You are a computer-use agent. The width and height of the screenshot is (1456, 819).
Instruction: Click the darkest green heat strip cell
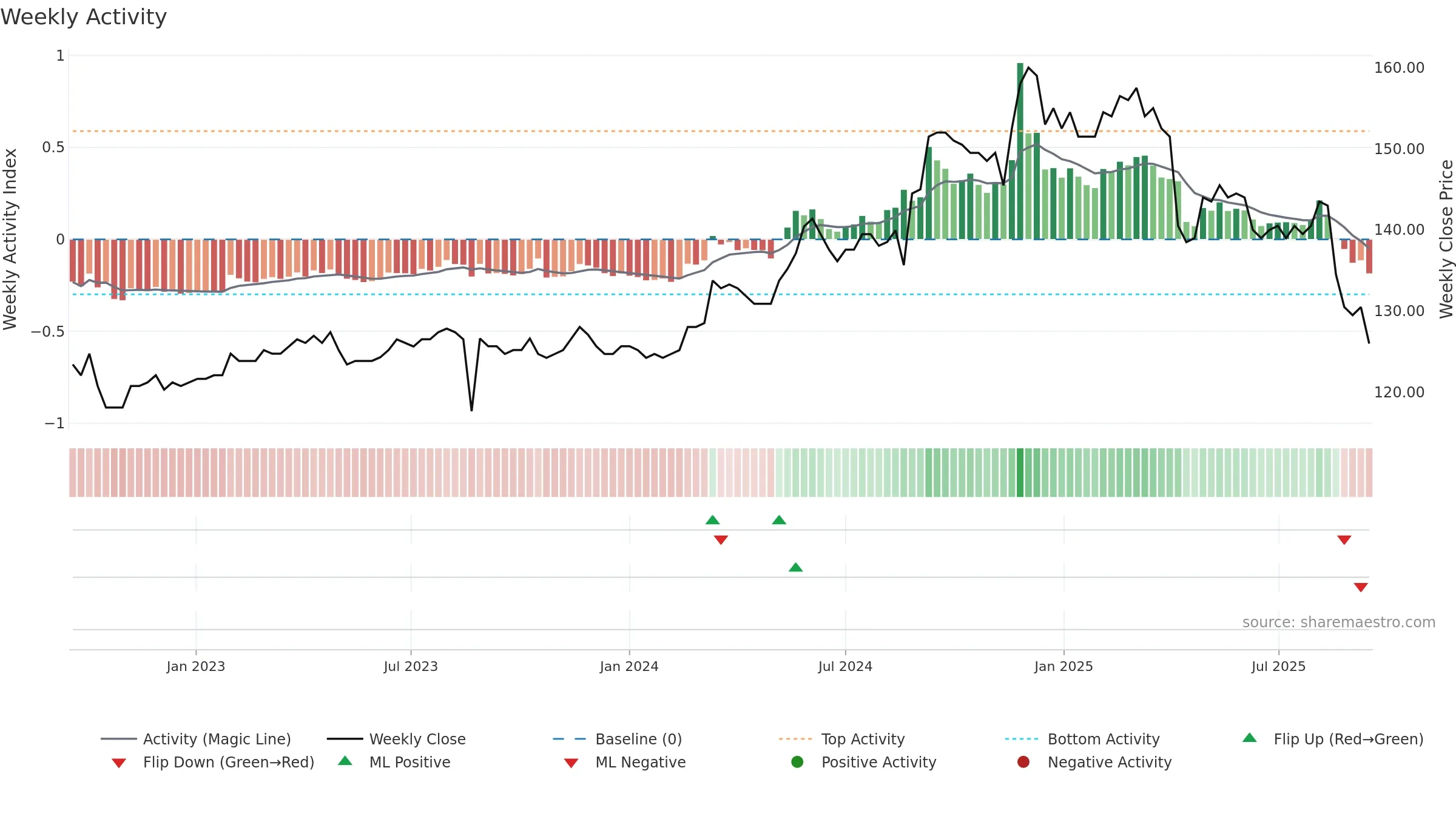1020,473
